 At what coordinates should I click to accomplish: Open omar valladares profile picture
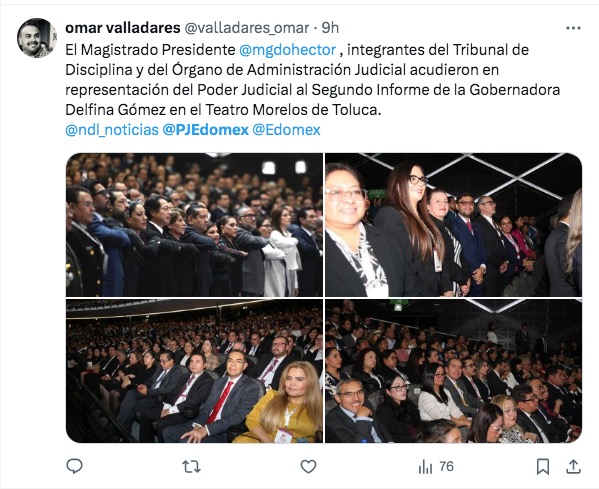click(x=37, y=38)
